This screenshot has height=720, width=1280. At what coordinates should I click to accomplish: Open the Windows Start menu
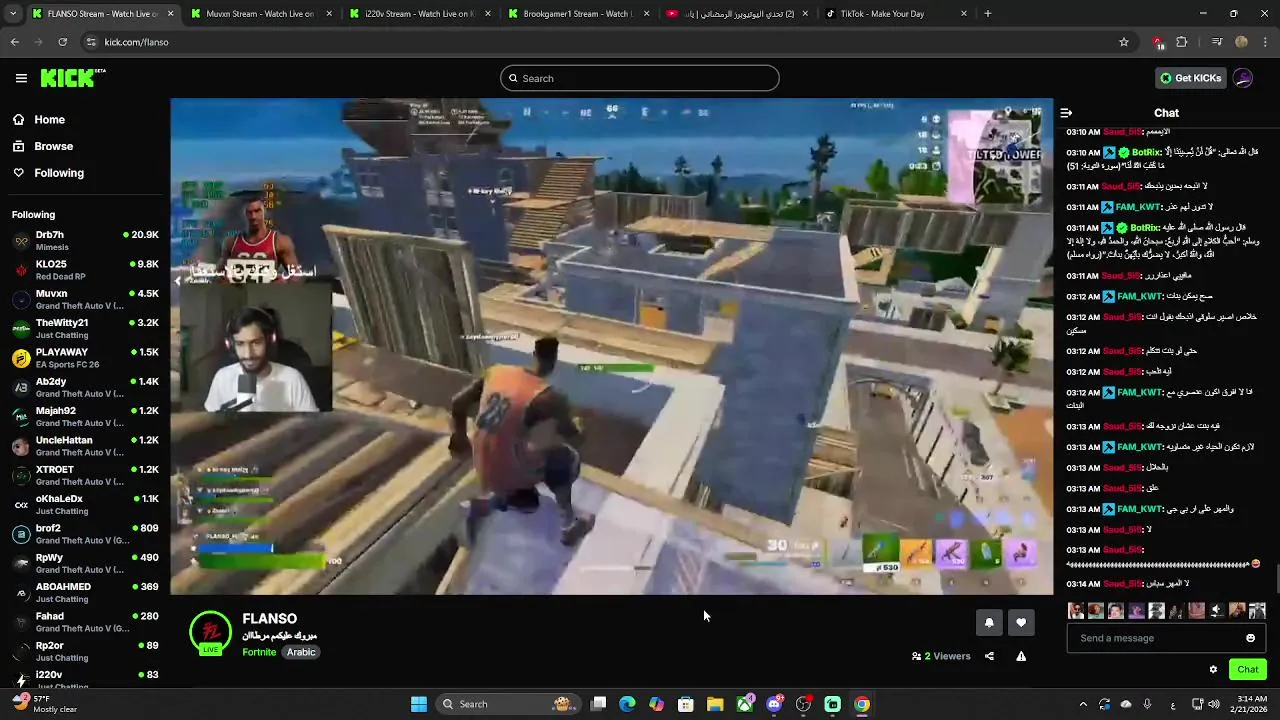coord(418,704)
